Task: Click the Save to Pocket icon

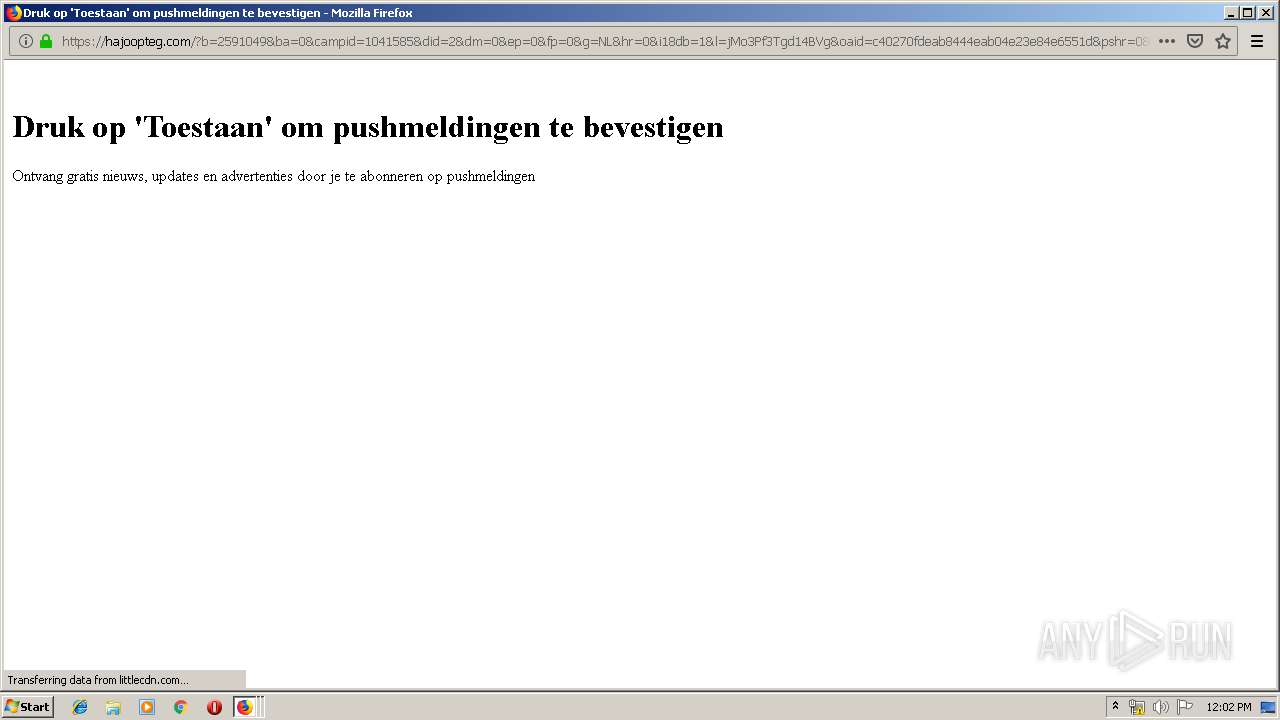Action: [1194, 41]
